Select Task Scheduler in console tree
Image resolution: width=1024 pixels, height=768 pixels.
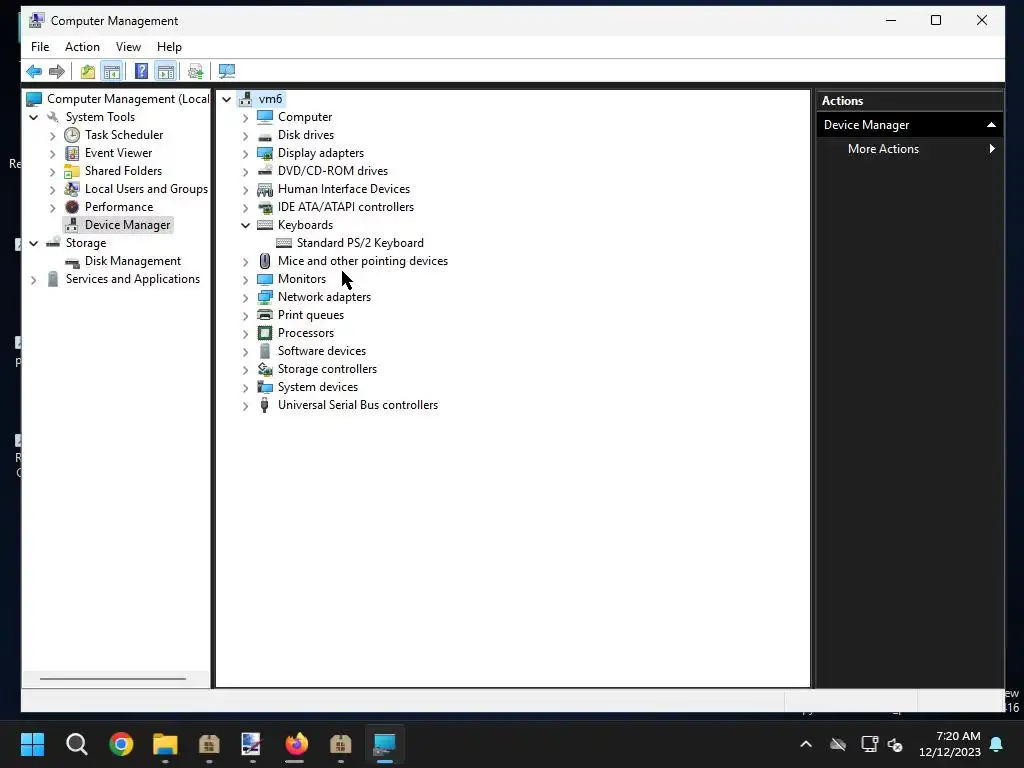coord(124,135)
